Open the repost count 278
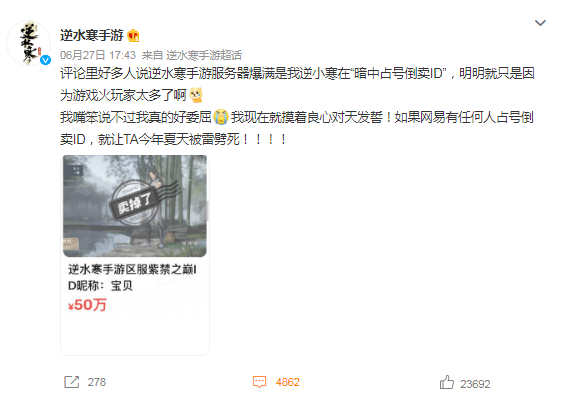 coord(97,382)
